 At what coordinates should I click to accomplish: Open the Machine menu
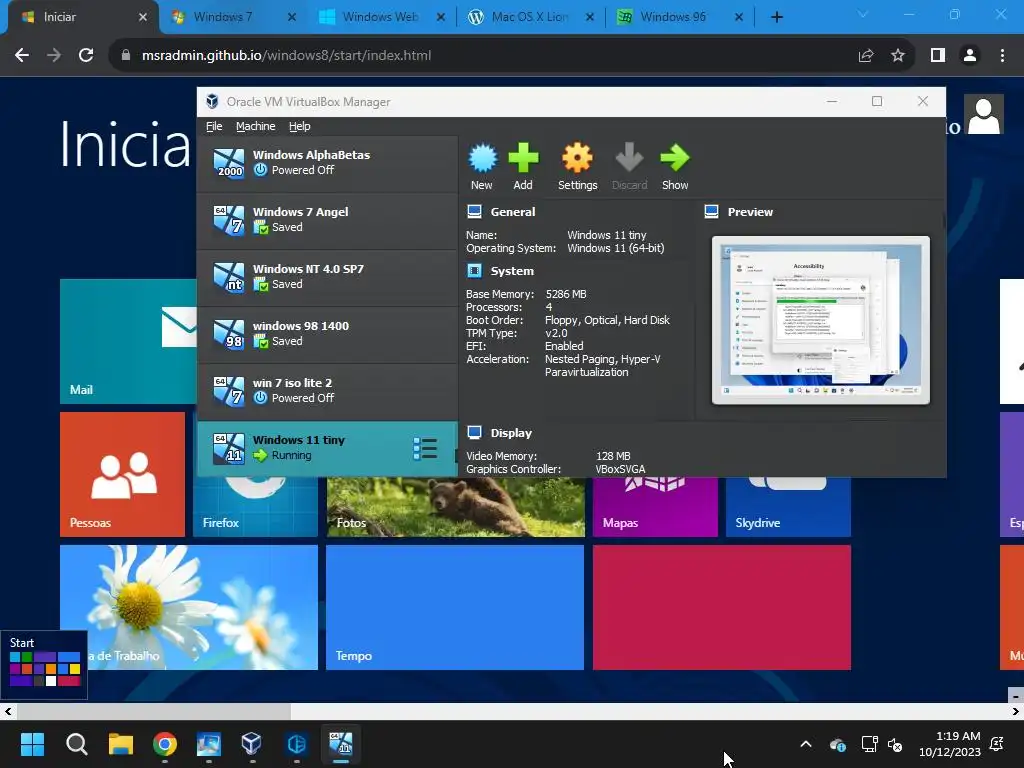click(255, 126)
